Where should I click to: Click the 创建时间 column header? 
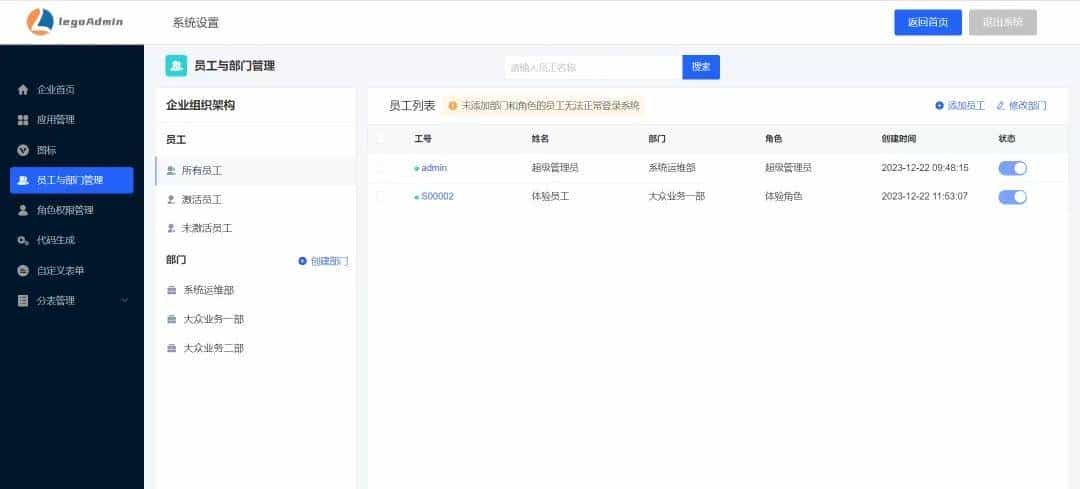tap(899, 139)
